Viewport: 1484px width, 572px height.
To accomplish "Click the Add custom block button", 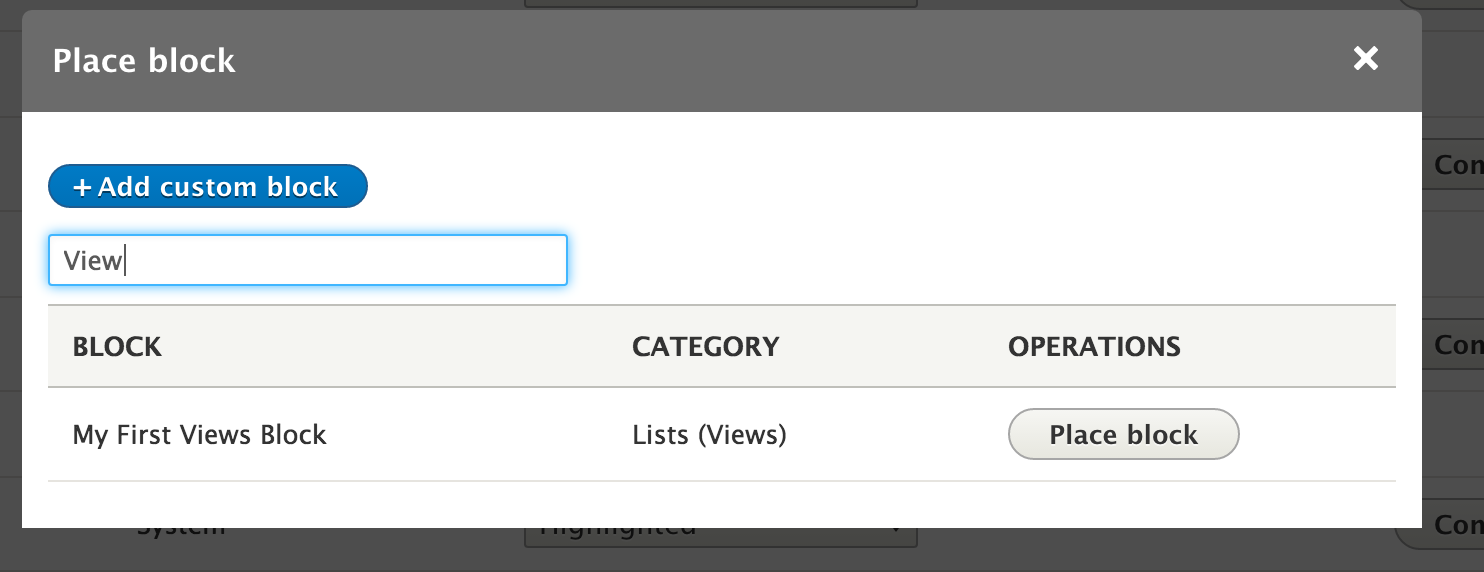I will (208, 187).
